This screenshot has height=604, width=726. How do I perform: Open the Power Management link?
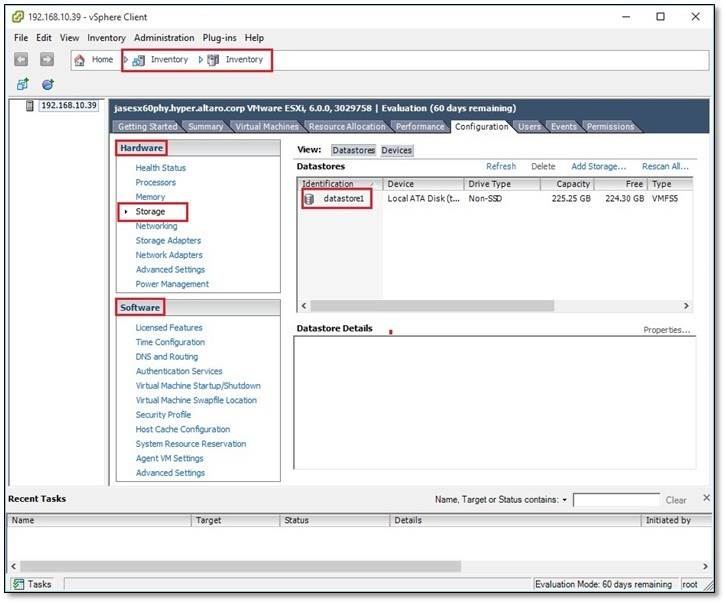[x=172, y=284]
